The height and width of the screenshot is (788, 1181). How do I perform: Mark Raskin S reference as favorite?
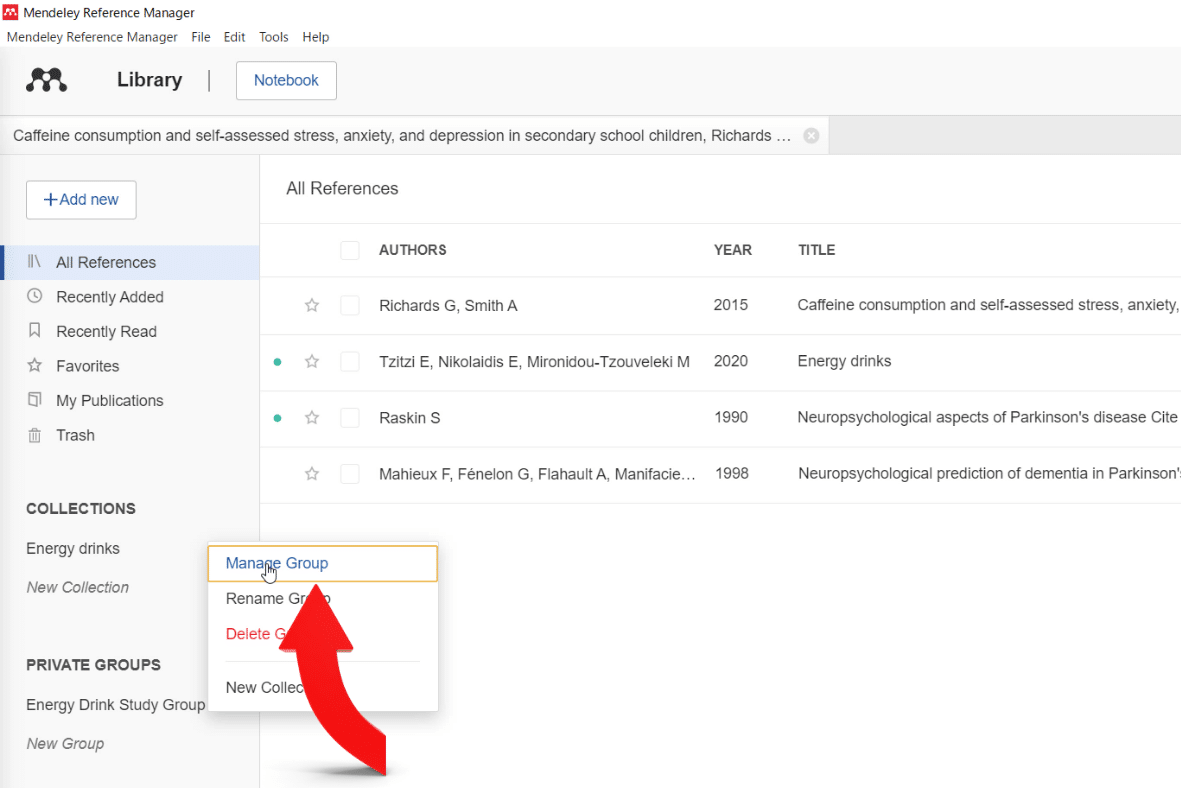tap(312, 417)
